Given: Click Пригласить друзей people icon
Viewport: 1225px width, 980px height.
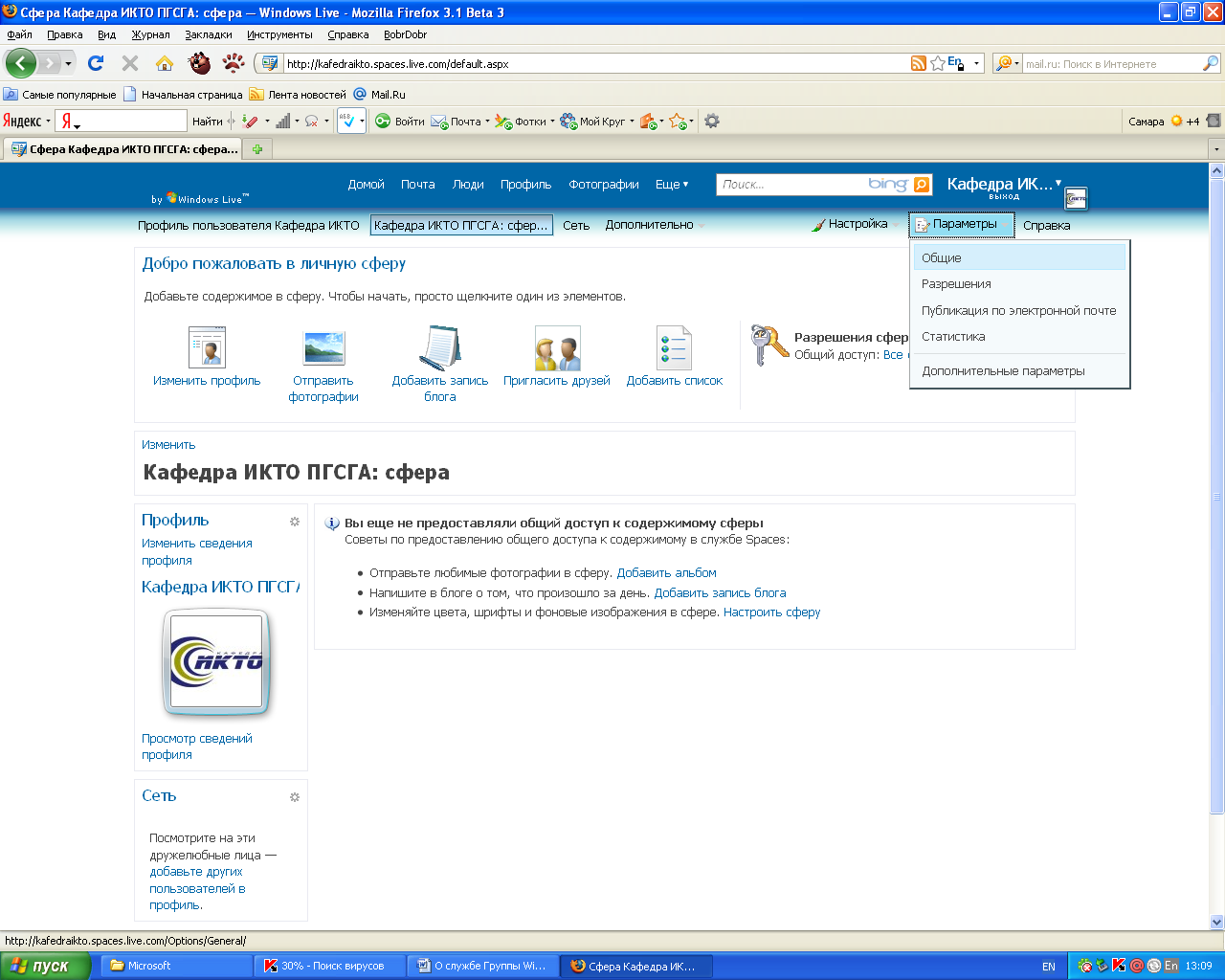Looking at the screenshot, I should tap(557, 347).
